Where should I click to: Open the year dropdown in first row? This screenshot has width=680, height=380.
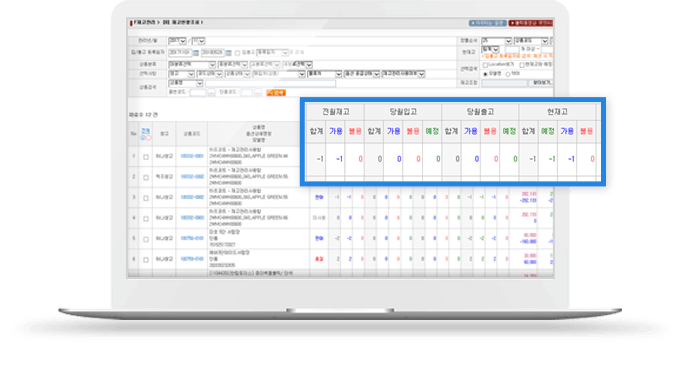click(177, 41)
